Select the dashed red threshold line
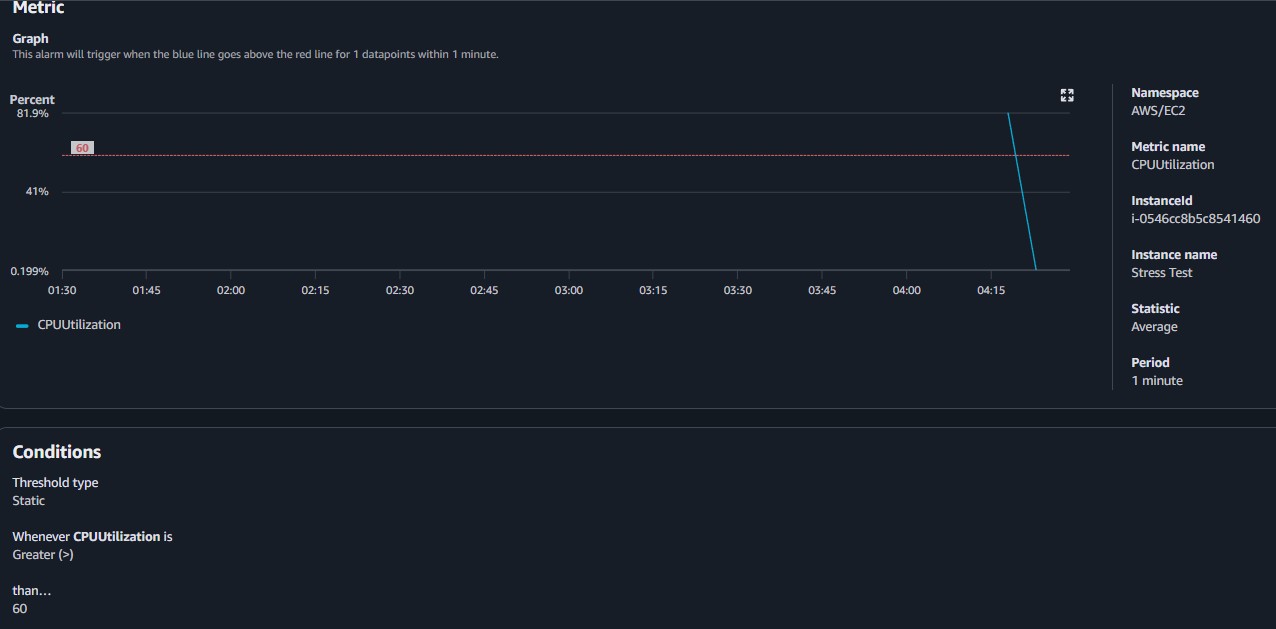1276x629 pixels. tap(500, 155)
